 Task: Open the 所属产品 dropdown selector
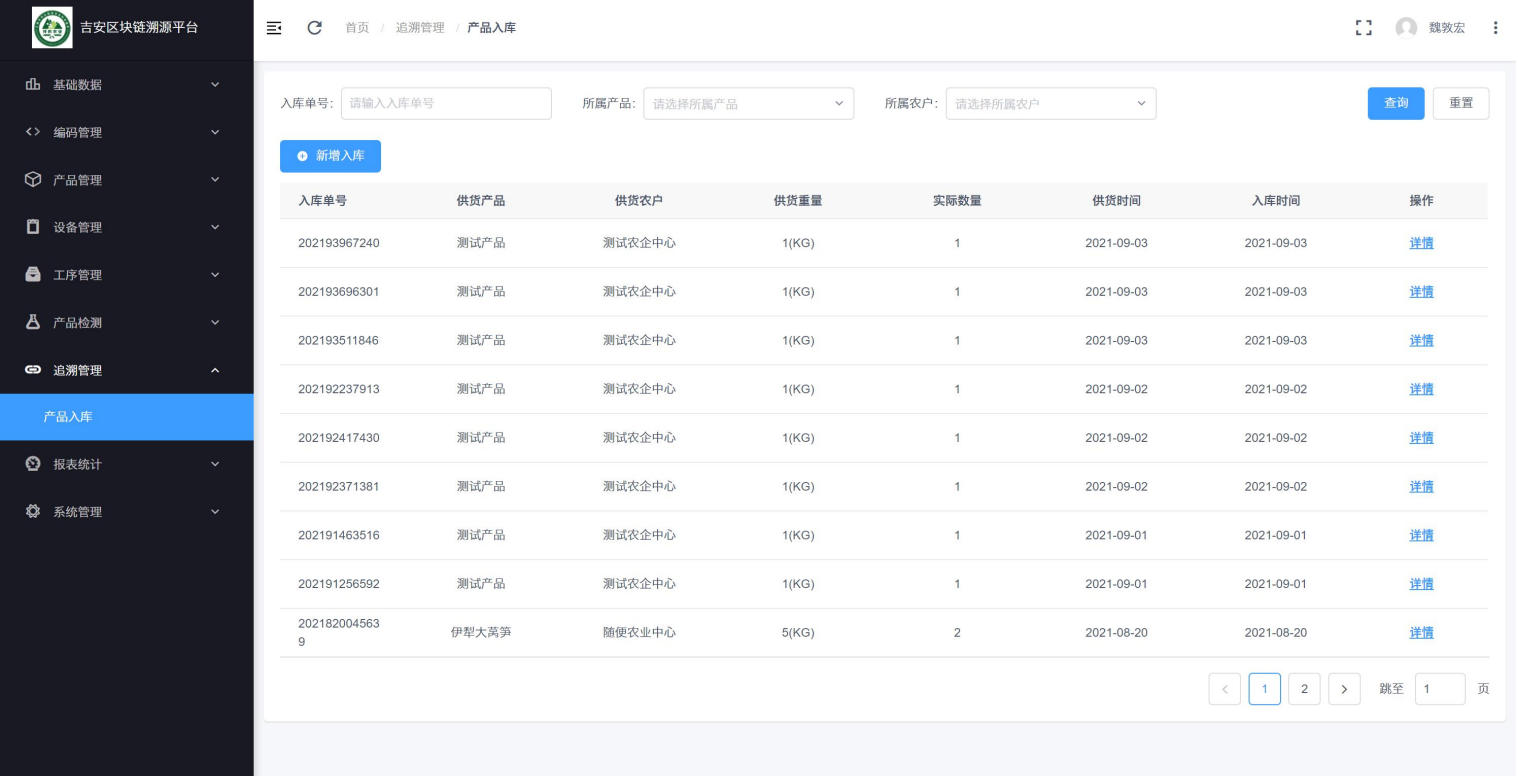click(748, 104)
